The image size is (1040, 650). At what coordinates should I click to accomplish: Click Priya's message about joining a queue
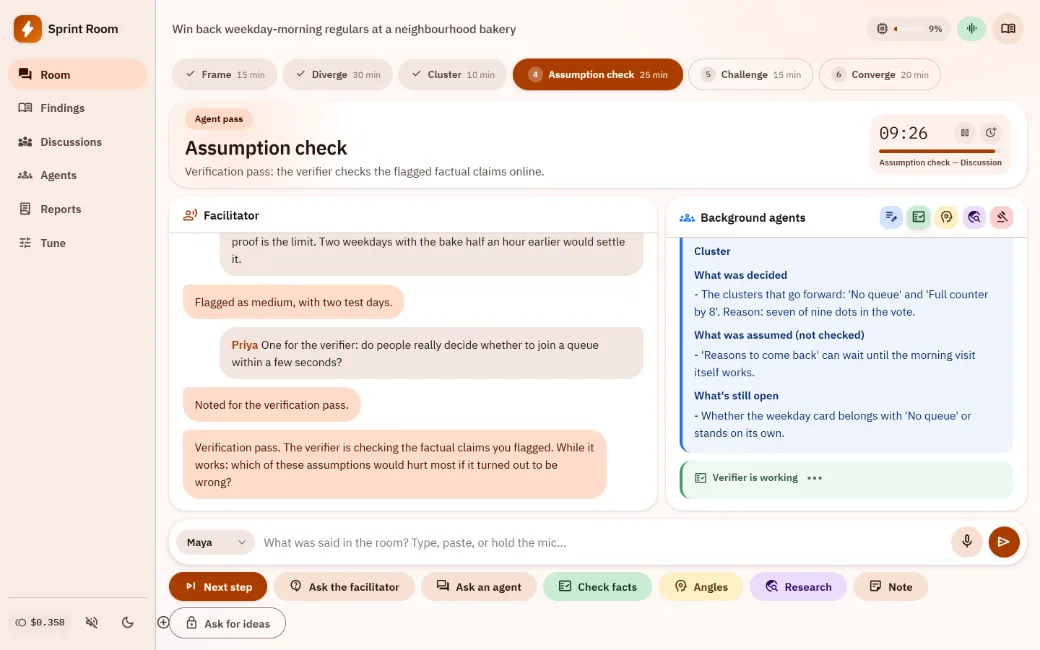(431, 353)
